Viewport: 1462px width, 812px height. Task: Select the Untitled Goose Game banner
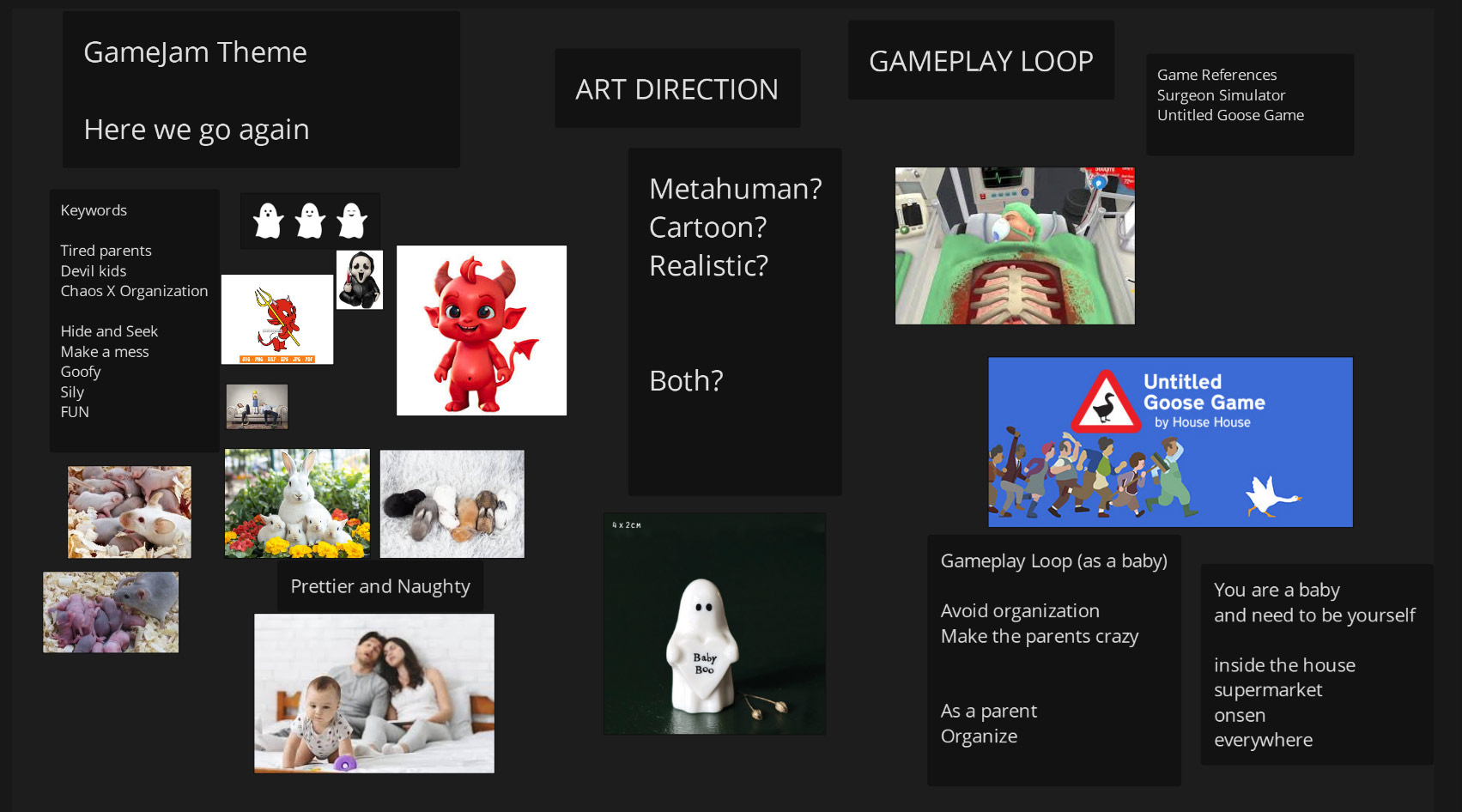point(1169,442)
